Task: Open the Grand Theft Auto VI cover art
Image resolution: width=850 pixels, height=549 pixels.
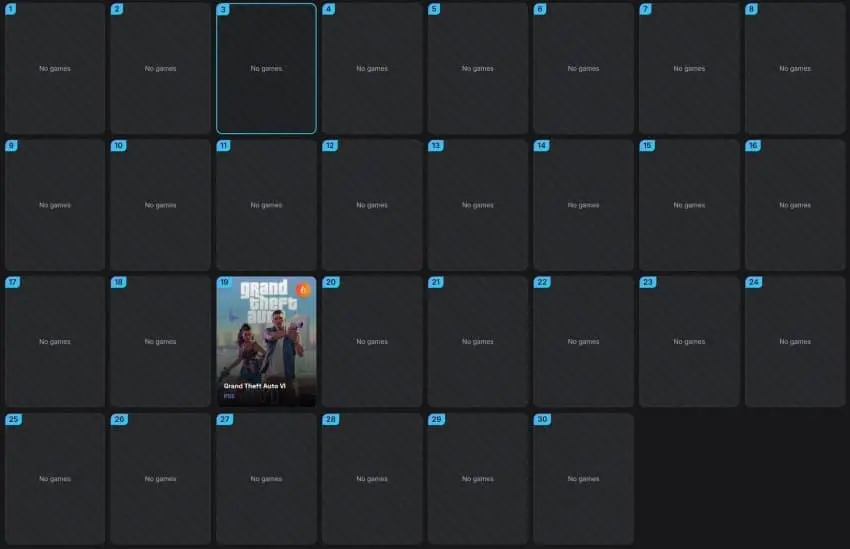Action: coord(266,341)
